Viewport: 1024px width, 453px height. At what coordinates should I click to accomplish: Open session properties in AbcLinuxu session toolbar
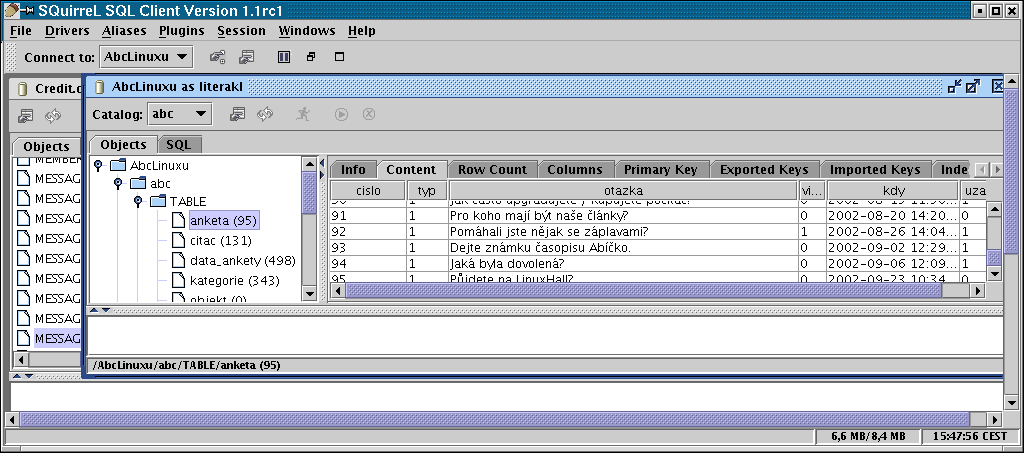click(x=238, y=114)
